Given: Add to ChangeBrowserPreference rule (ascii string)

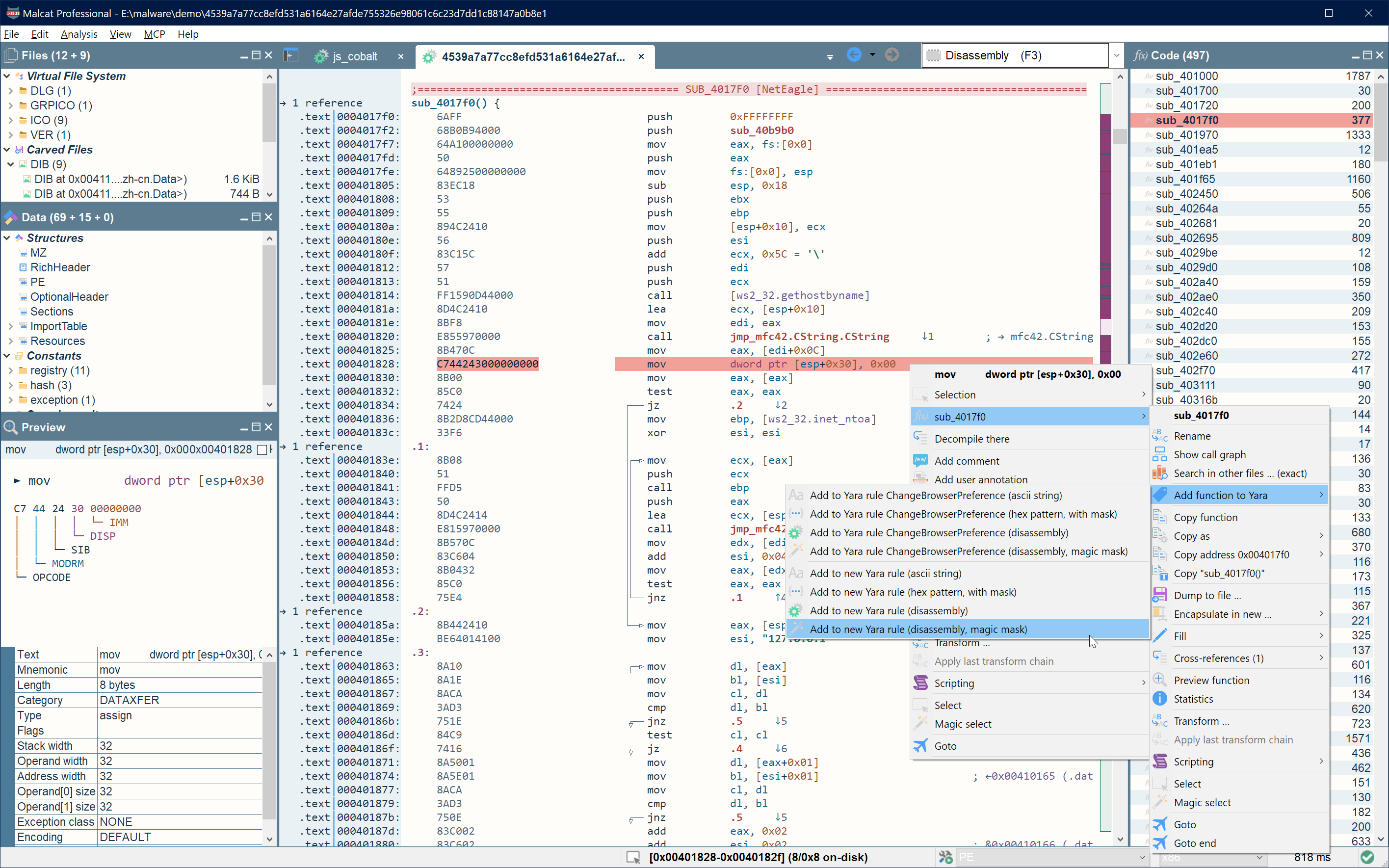Looking at the screenshot, I should click(x=968, y=495).
